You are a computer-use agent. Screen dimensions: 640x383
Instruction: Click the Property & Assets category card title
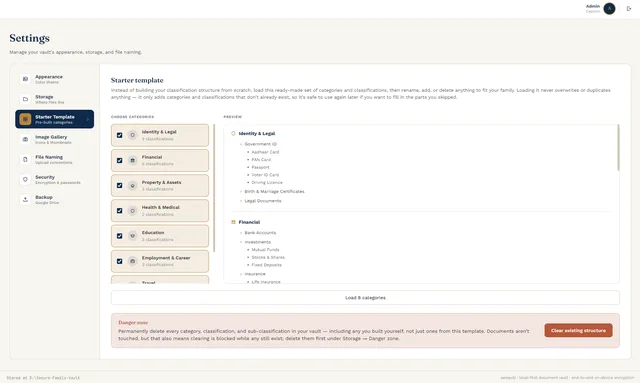[x=162, y=183]
